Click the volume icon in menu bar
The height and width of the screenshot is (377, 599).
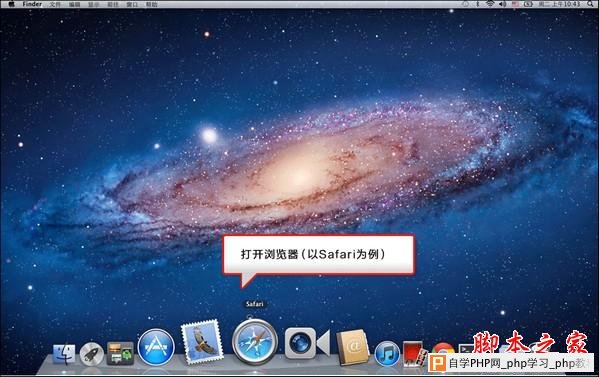[x=503, y=4]
